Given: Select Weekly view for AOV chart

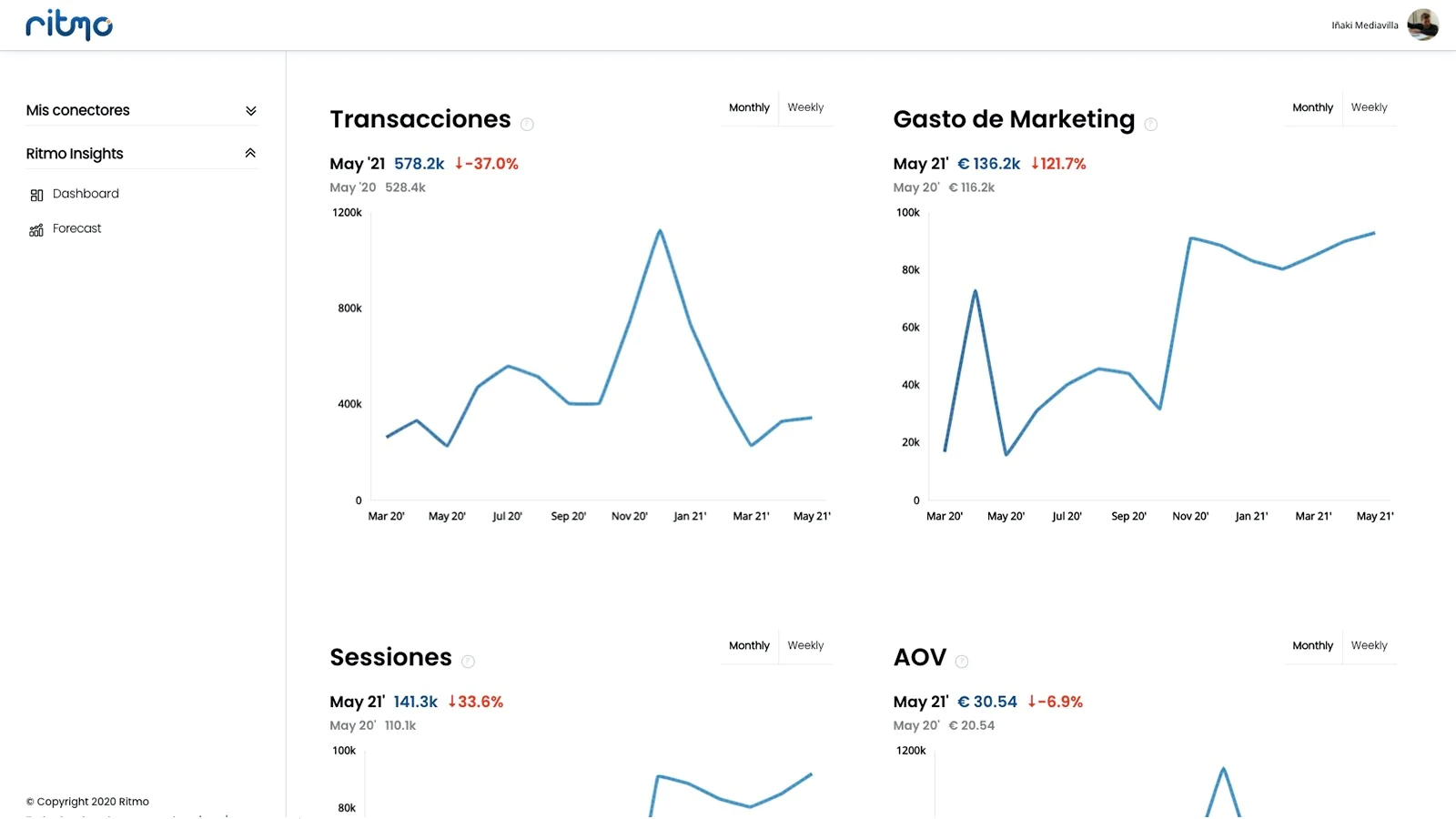Looking at the screenshot, I should (1369, 645).
